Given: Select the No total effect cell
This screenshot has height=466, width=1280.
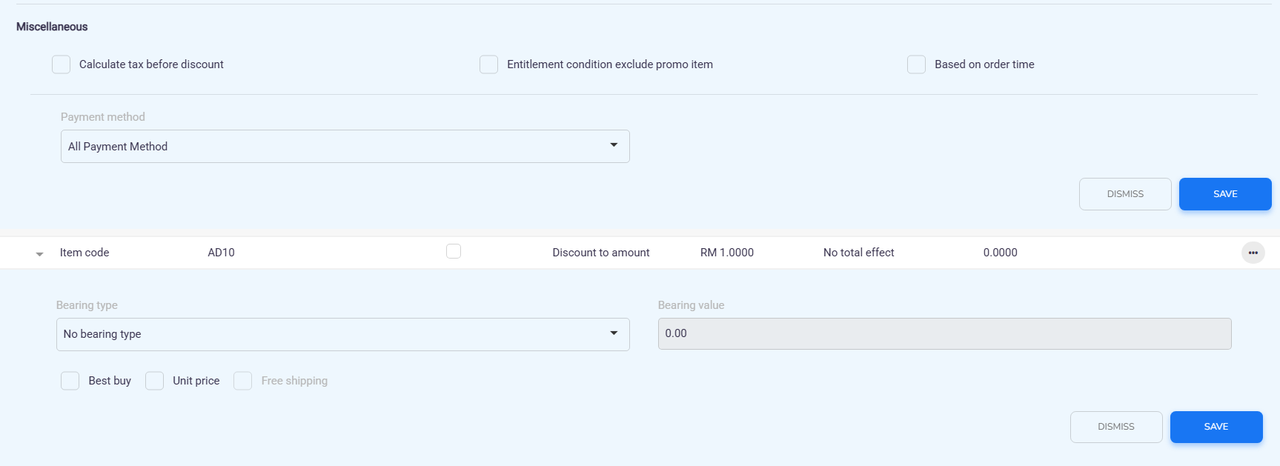Looking at the screenshot, I should (858, 253).
